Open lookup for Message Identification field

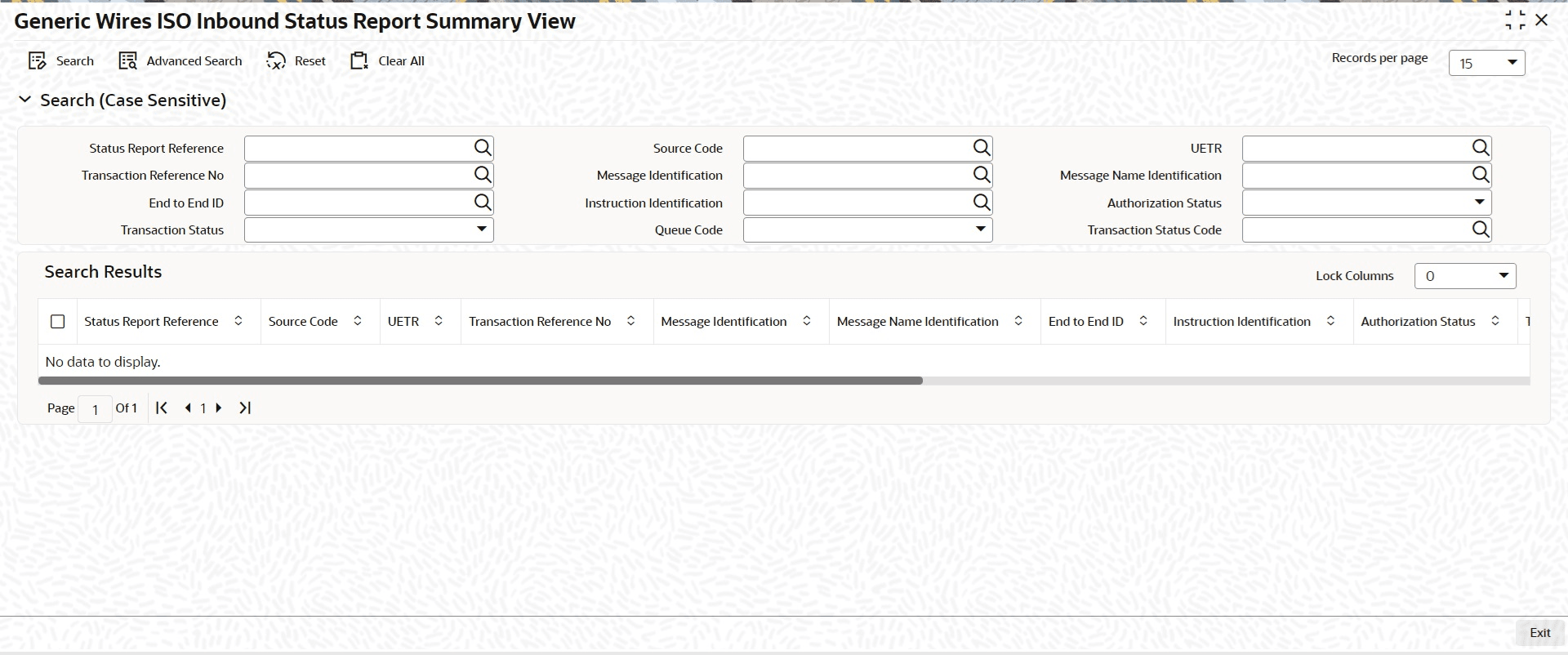point(982,175)
